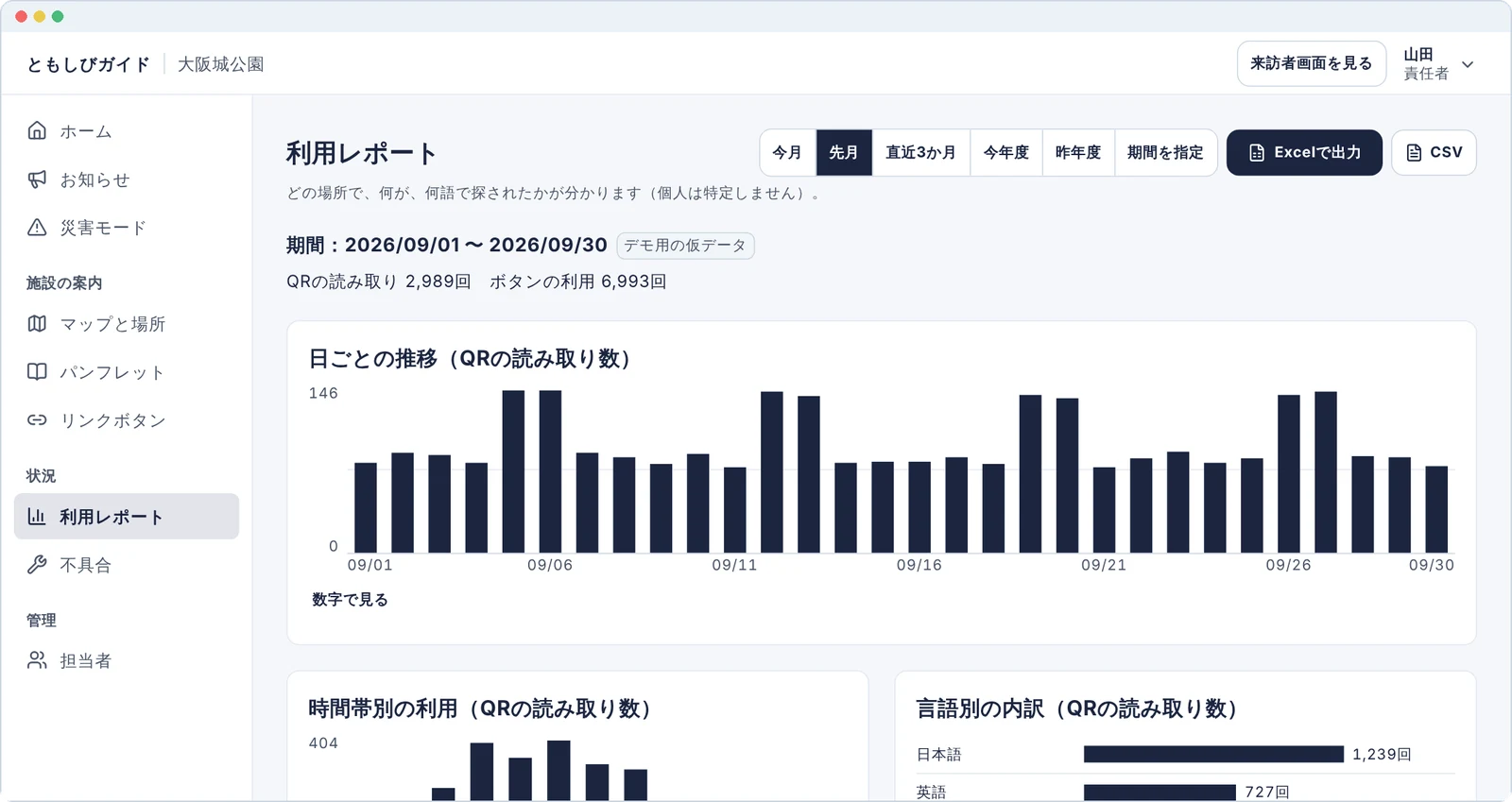
Task: Click the file icon on the CSV button
Action: tap(1414, 153)
